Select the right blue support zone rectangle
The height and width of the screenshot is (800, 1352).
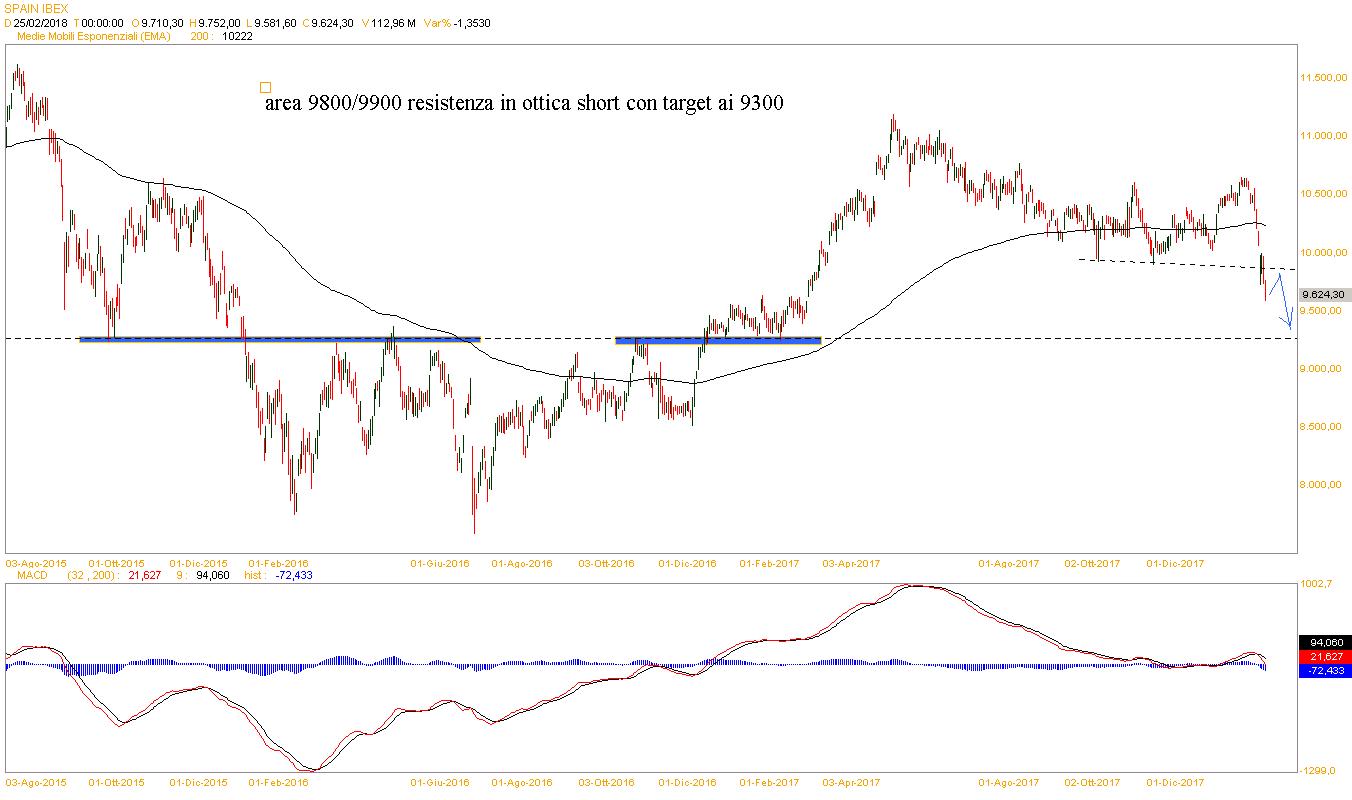click(x=717, y=341)
